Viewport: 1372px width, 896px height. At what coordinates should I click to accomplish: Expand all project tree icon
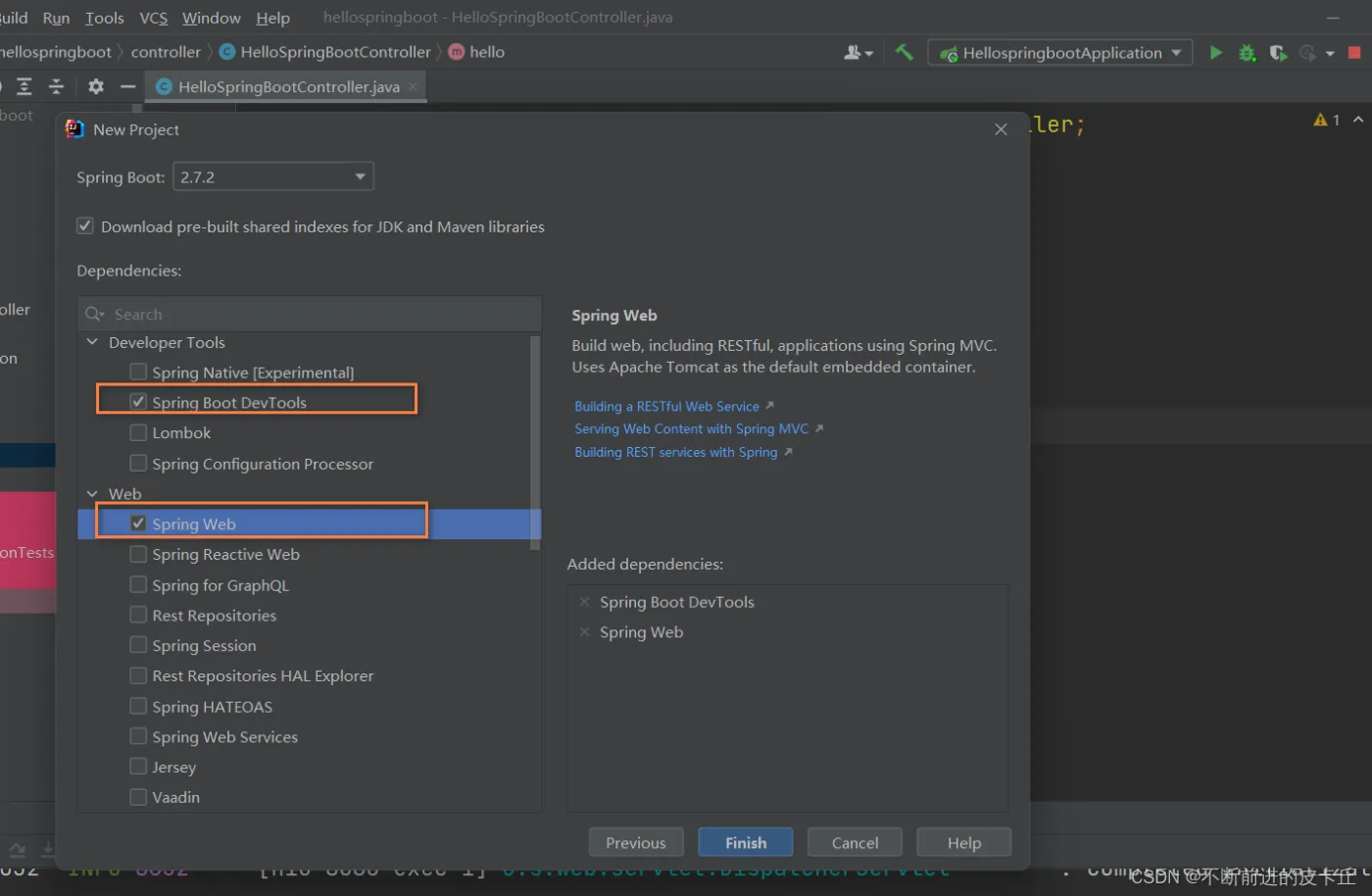coord(24,87)
